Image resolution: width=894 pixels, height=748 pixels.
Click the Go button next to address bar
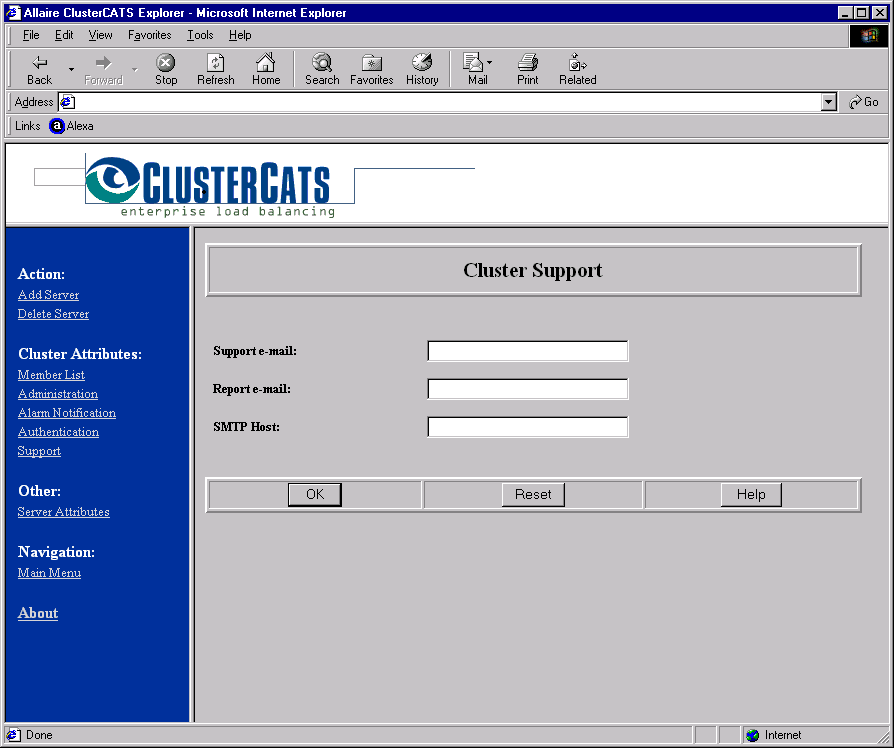(x=863, y=102)
